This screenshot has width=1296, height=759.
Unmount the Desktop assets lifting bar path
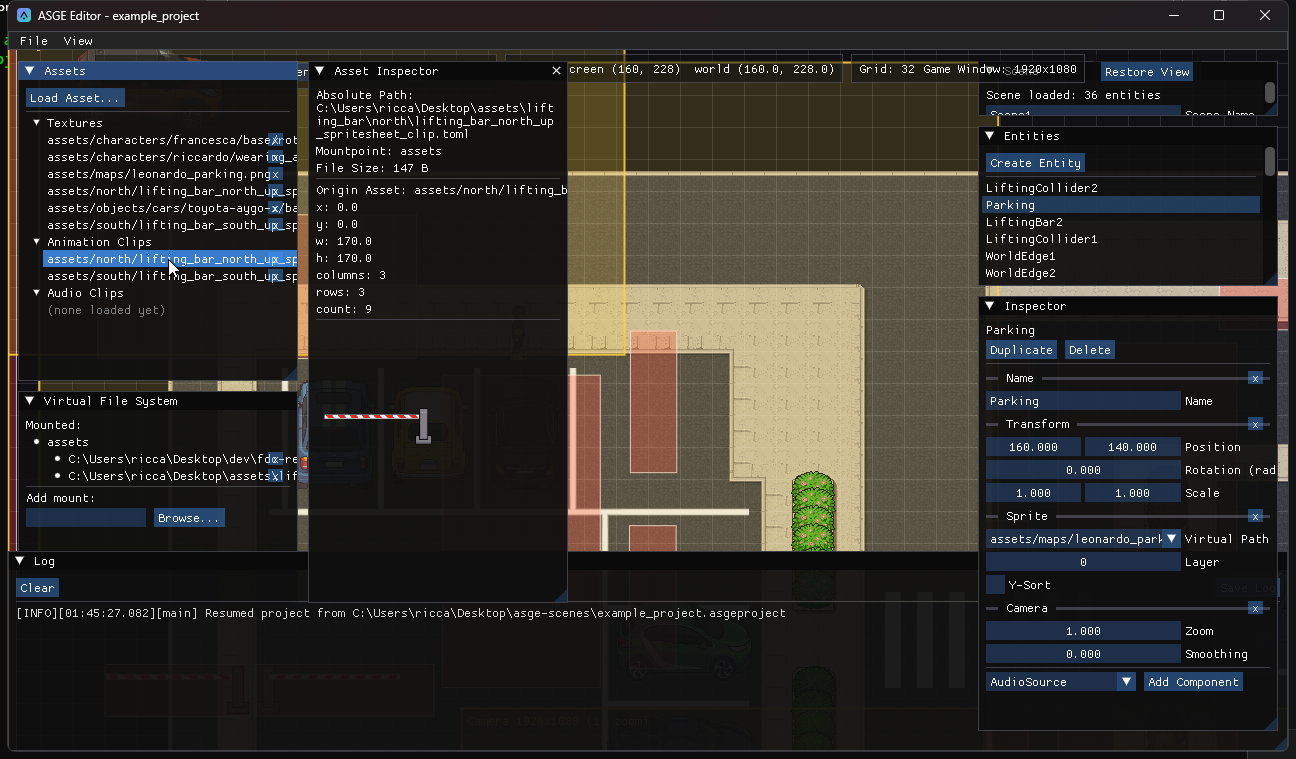(x=275, y=476)
